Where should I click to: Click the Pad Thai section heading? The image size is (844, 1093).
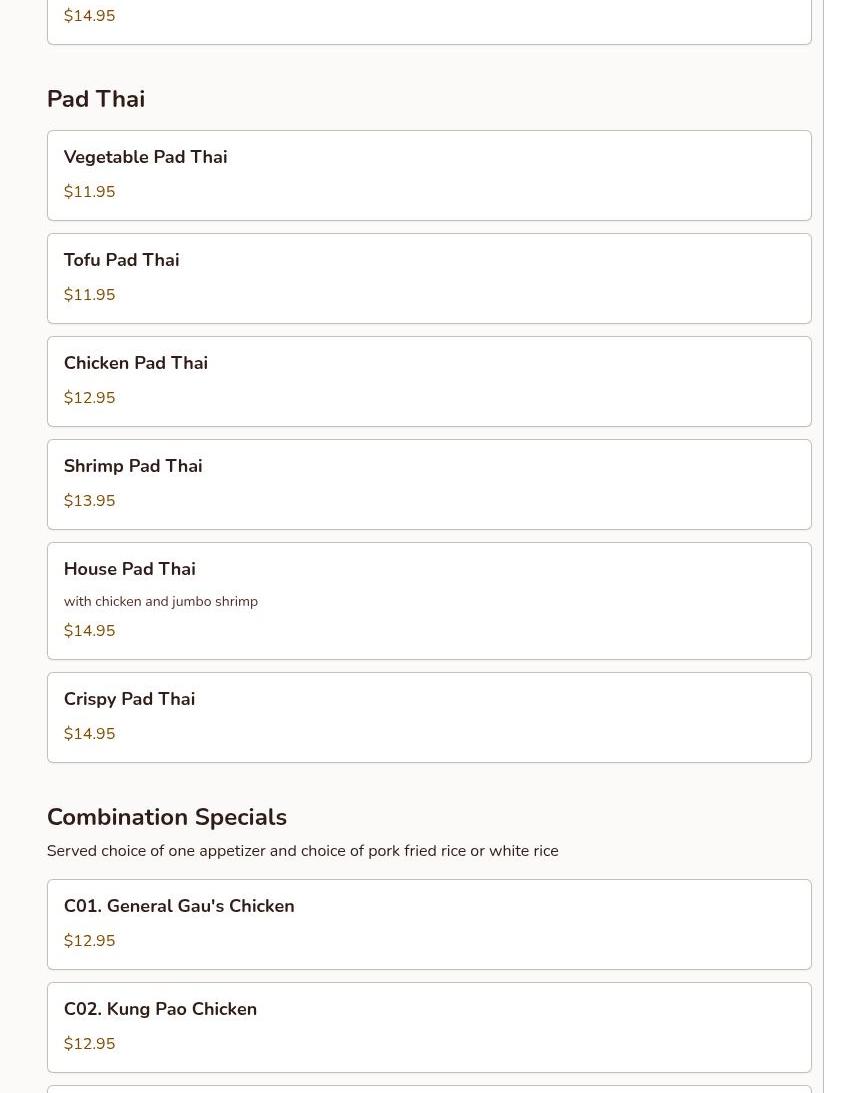(x=95, y=99)
